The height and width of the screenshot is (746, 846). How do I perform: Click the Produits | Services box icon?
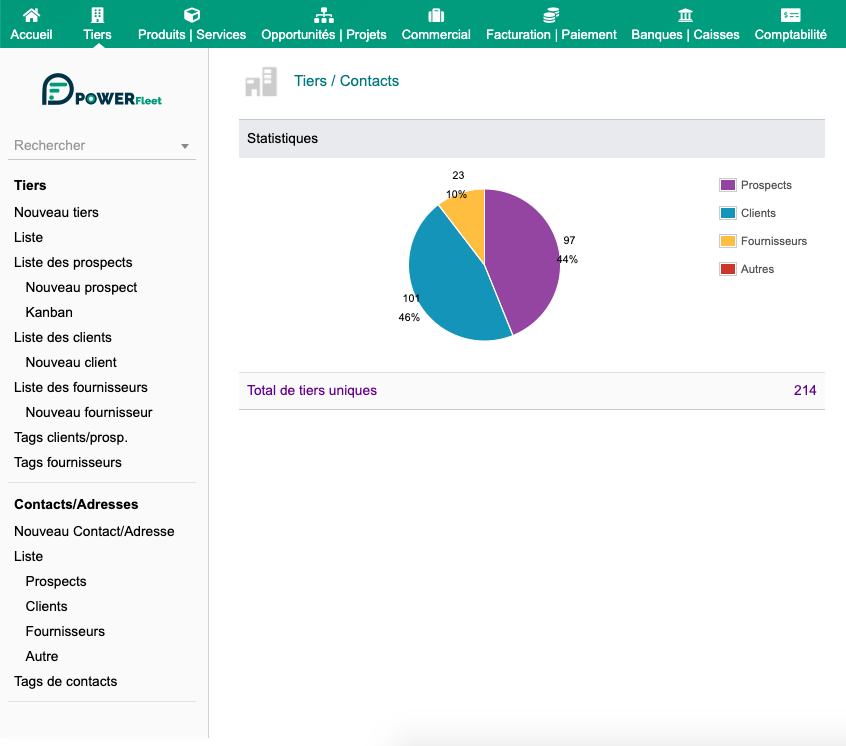pyautogui.click(x=192, y=15)
